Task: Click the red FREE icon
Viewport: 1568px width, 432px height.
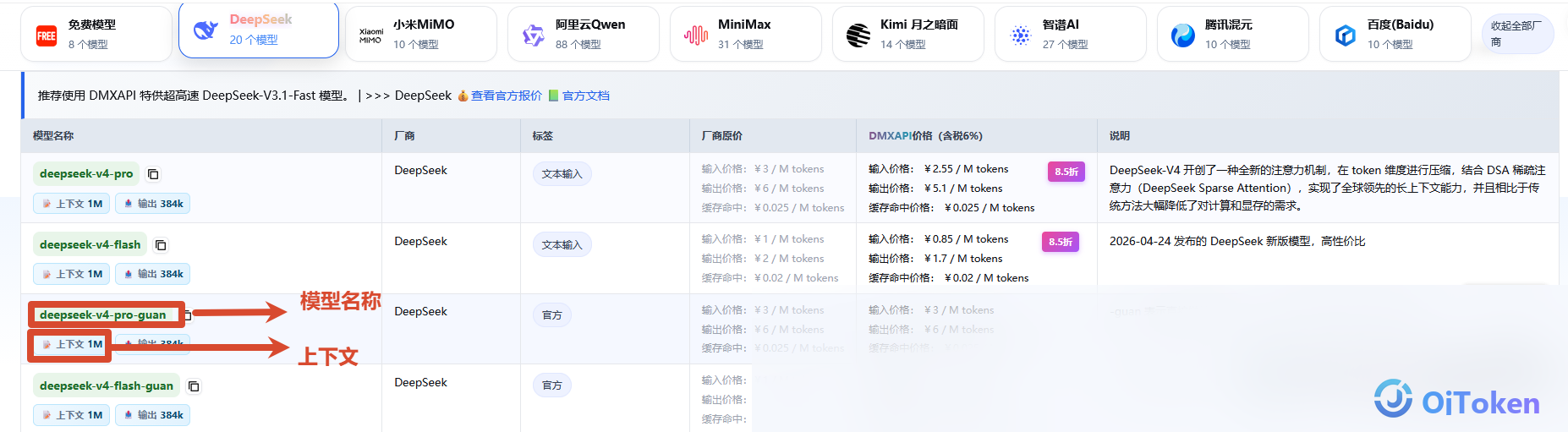Action: click(x=47, y=36)
